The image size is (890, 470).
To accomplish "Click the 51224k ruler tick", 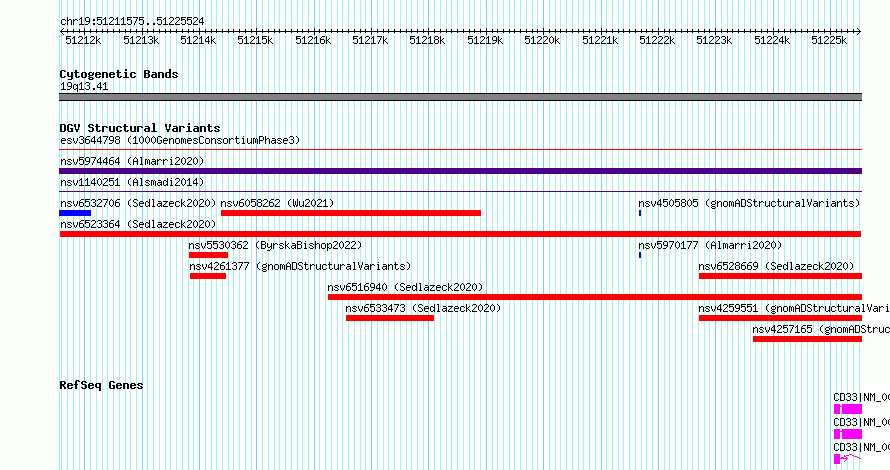I will tap(772, 40).
